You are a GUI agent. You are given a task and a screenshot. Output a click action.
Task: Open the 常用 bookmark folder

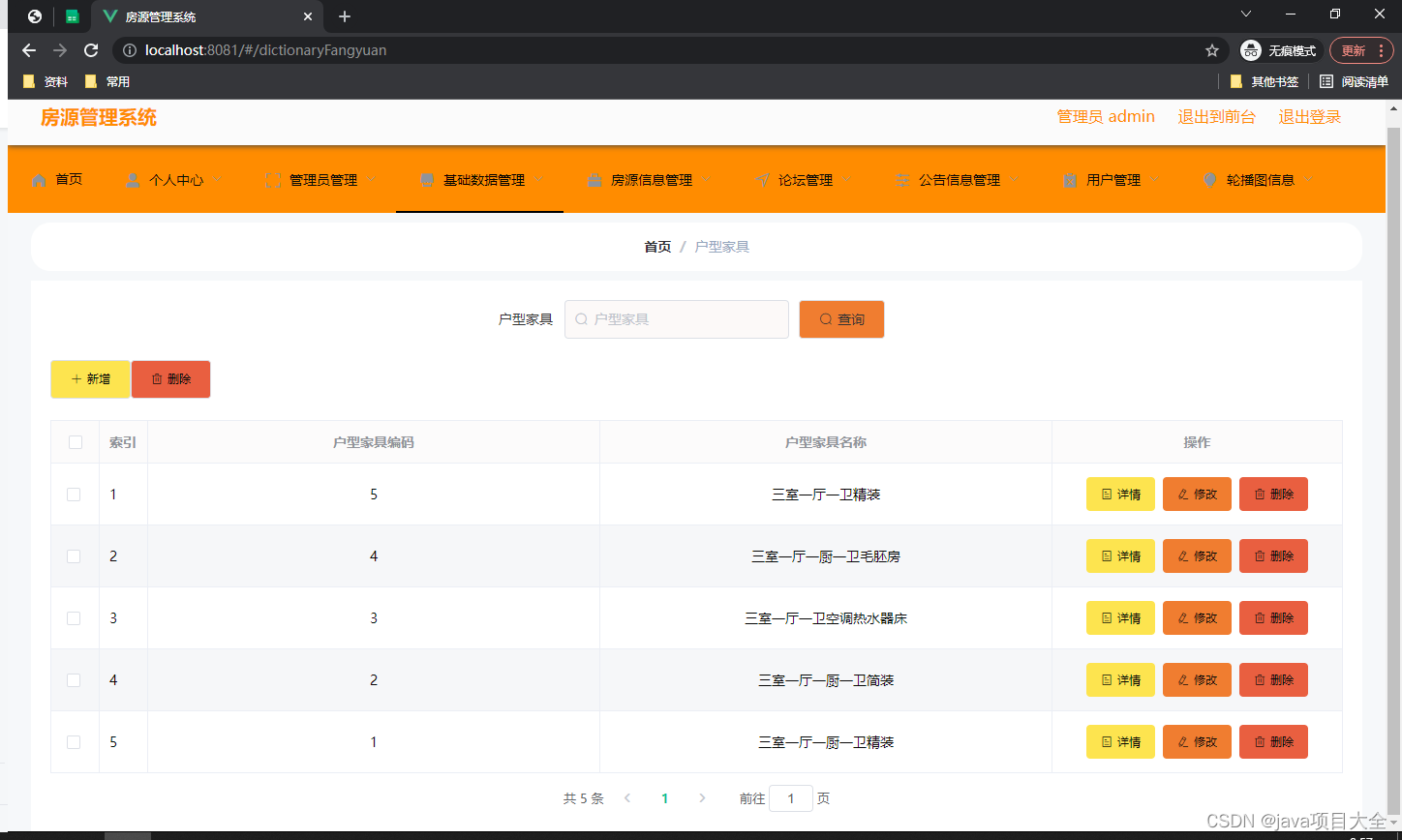[107, 81]
